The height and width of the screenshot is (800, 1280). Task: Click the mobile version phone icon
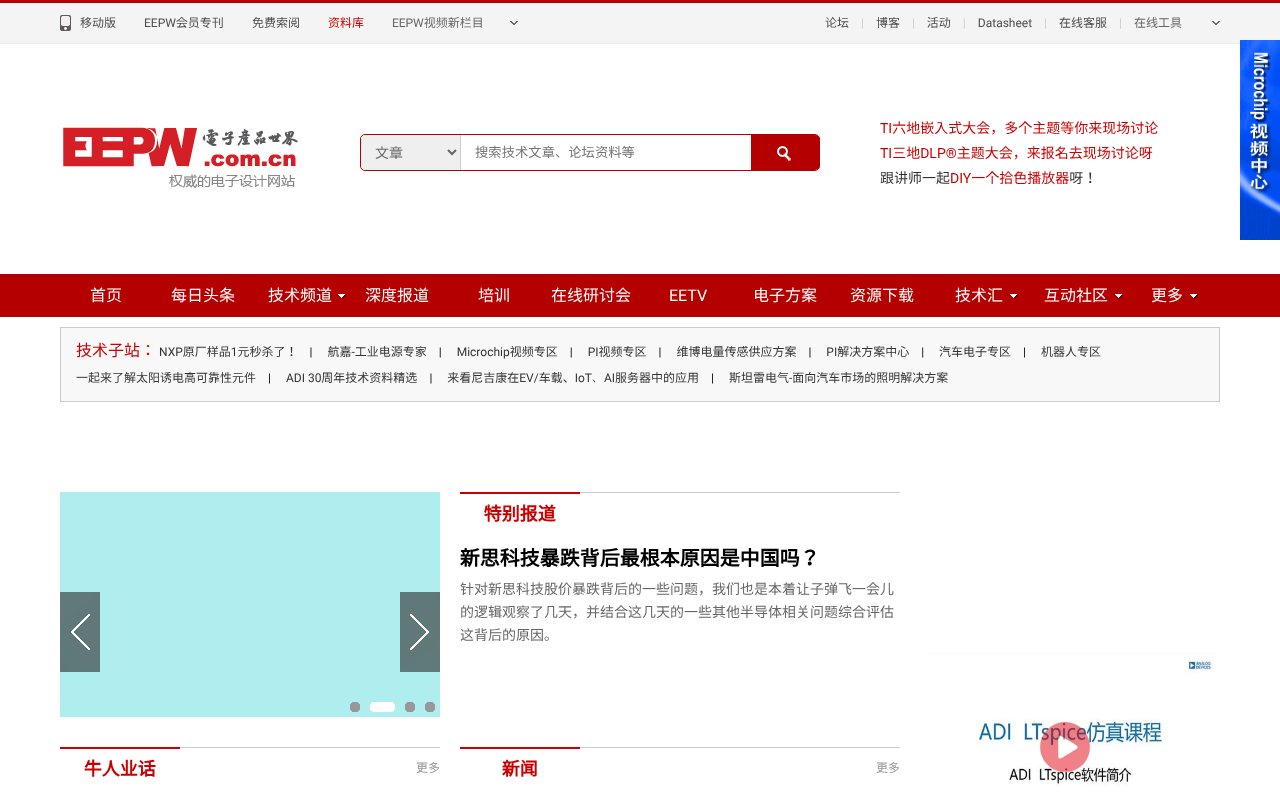click(64, 22)
